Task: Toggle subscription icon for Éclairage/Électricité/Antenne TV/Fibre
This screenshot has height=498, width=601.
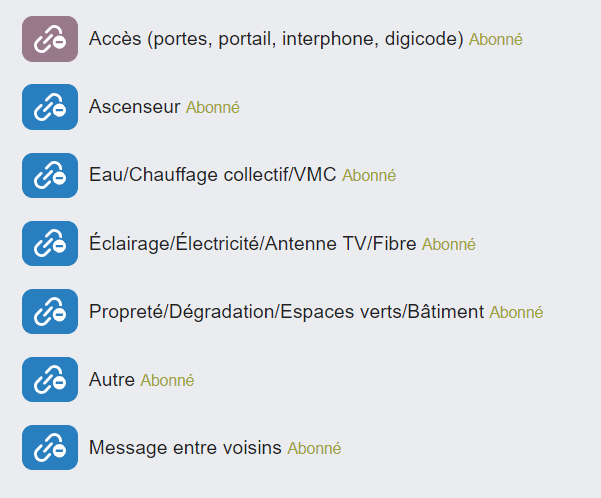Action: (50, 243)
